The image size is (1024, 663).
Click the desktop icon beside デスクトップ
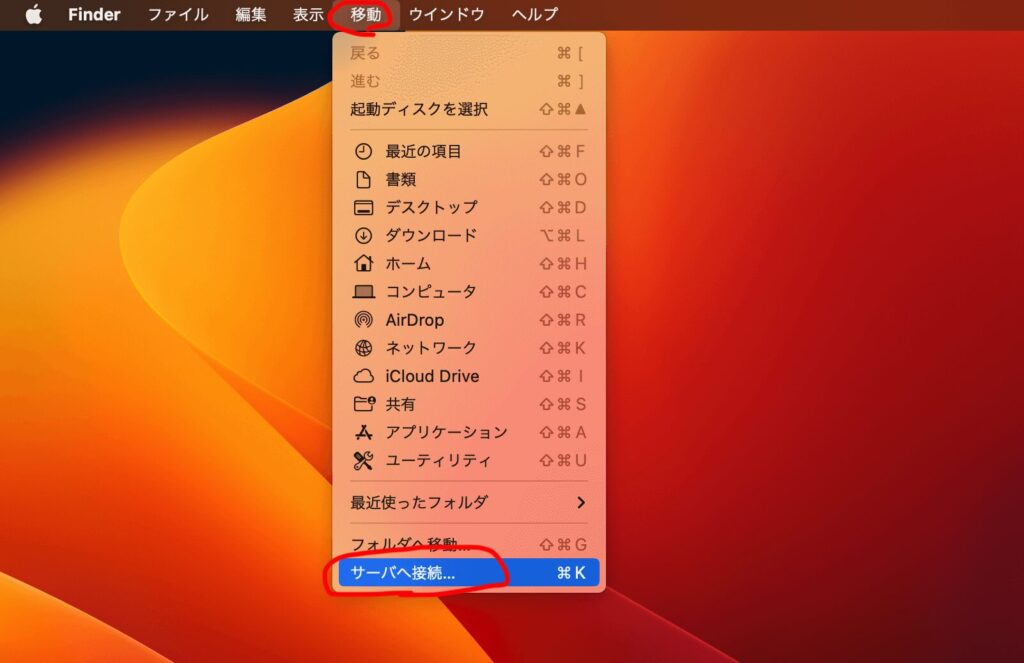(364, 208)
